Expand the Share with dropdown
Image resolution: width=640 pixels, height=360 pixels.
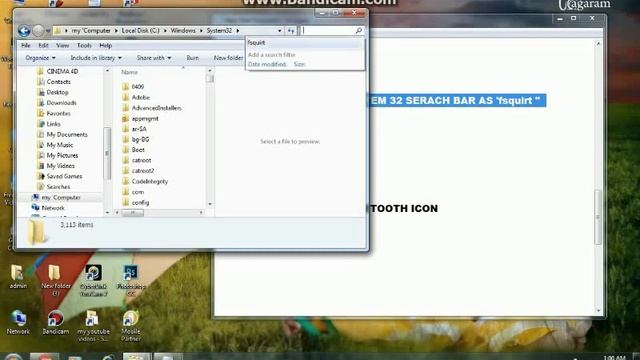pyautogui.click(x=154, y=58)
